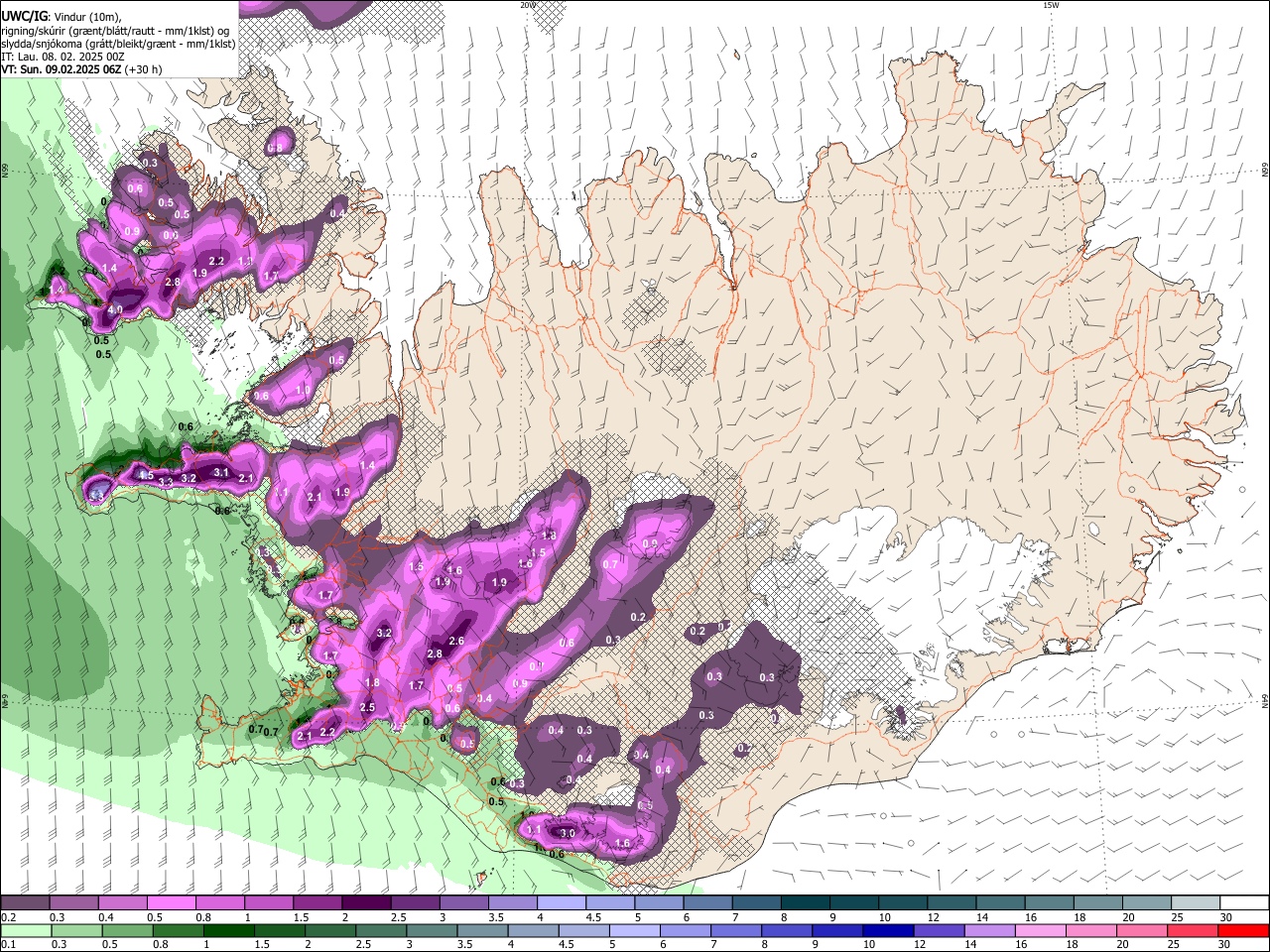Click the 3.0 precipitation value near south coast
1270x952 pixels.
tap(568, 834)
